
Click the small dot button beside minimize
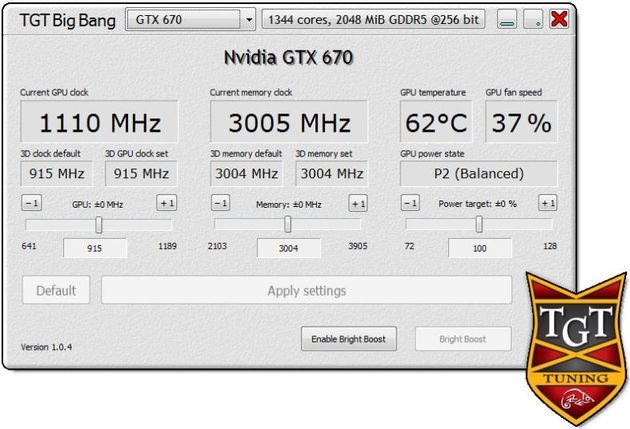click(533, 19)
